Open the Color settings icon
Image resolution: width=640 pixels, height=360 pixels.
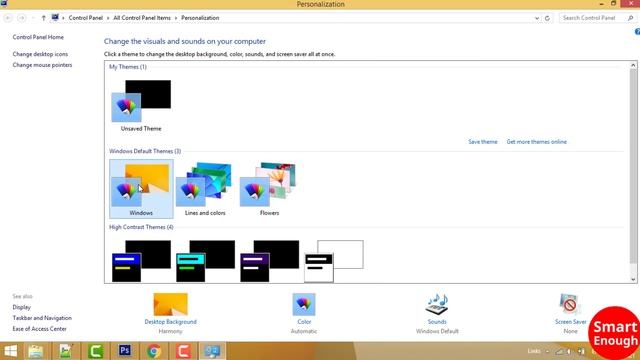304,304
